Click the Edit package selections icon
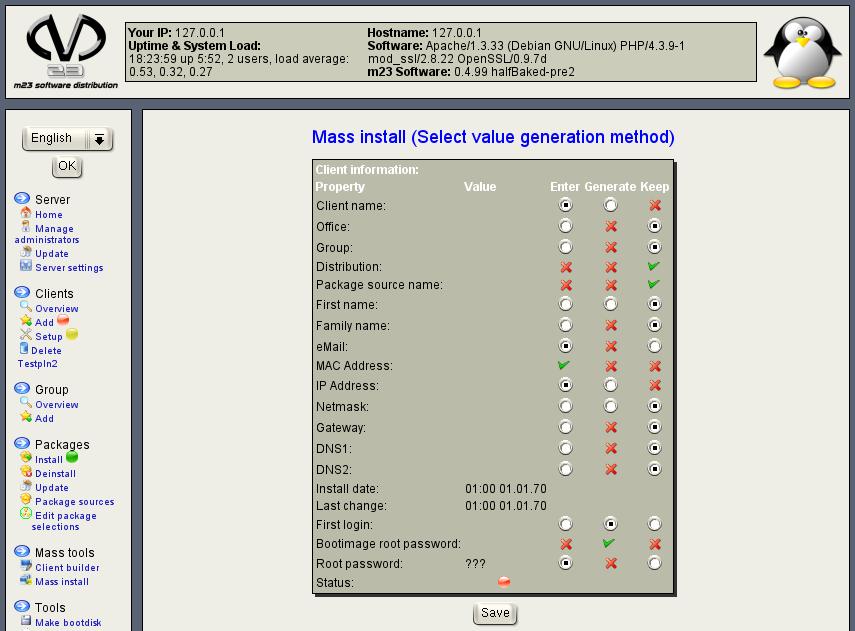855x631 pixels. tap(26, 515)
